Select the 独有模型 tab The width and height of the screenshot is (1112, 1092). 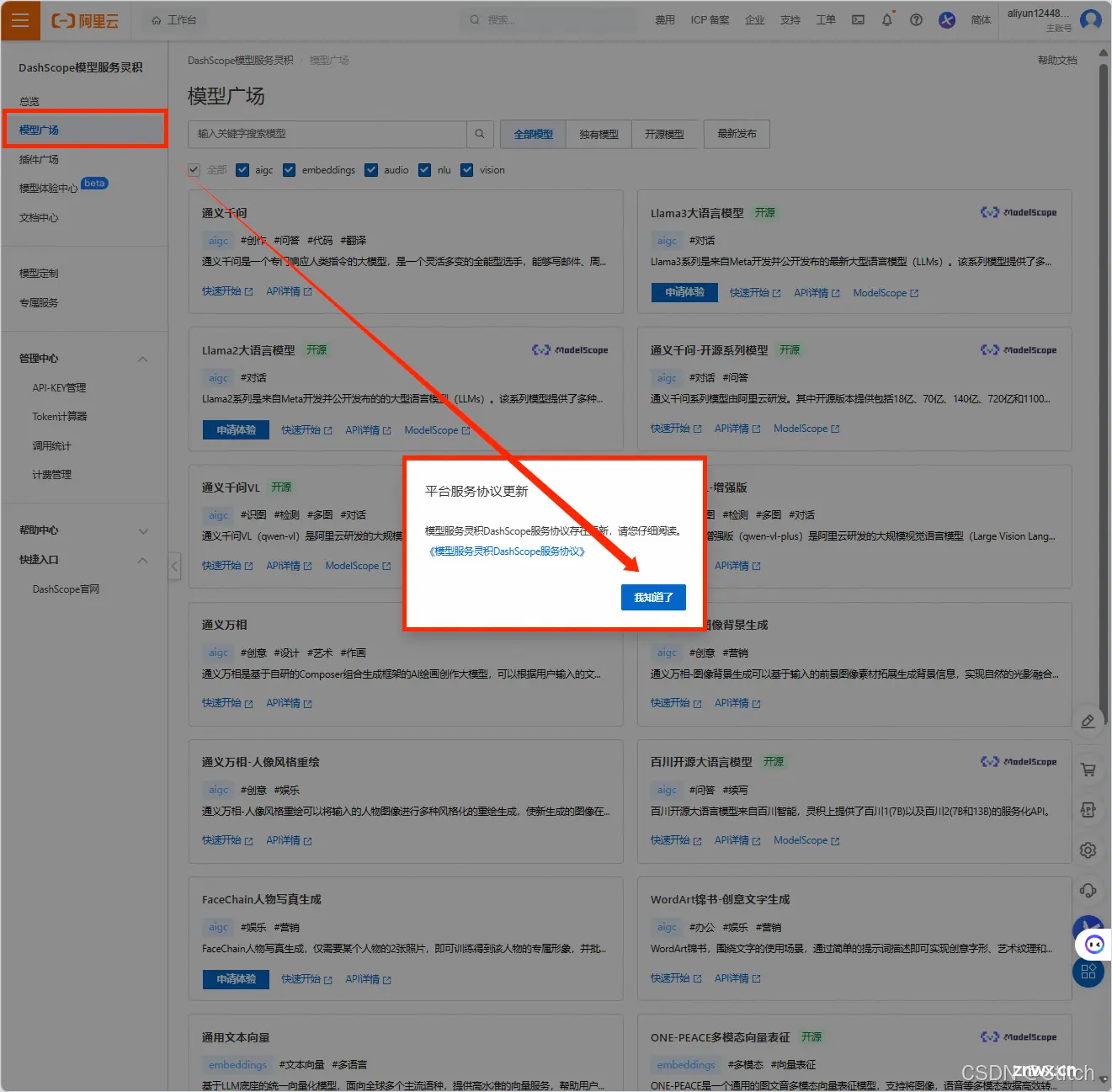click(x=599, y=135)
